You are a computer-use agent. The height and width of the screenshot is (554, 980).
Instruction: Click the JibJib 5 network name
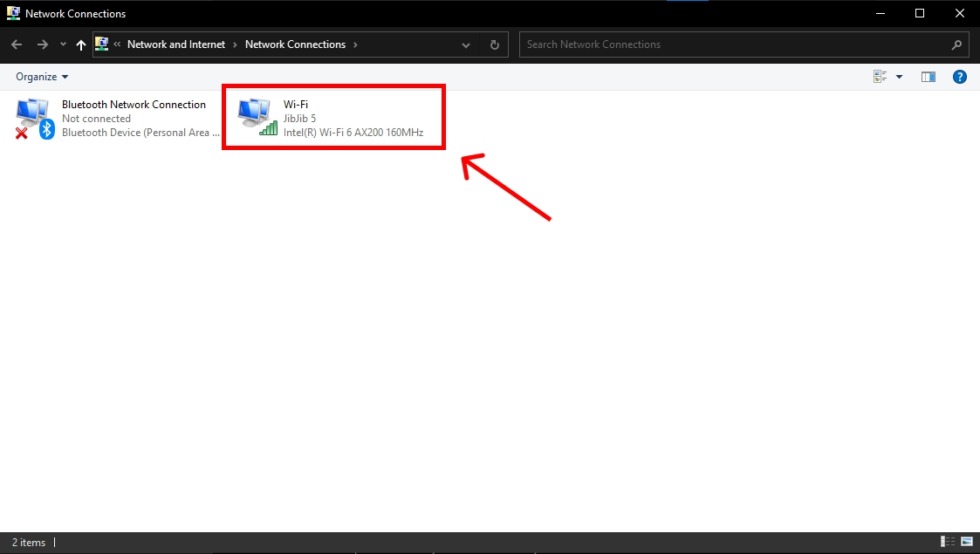299,118
